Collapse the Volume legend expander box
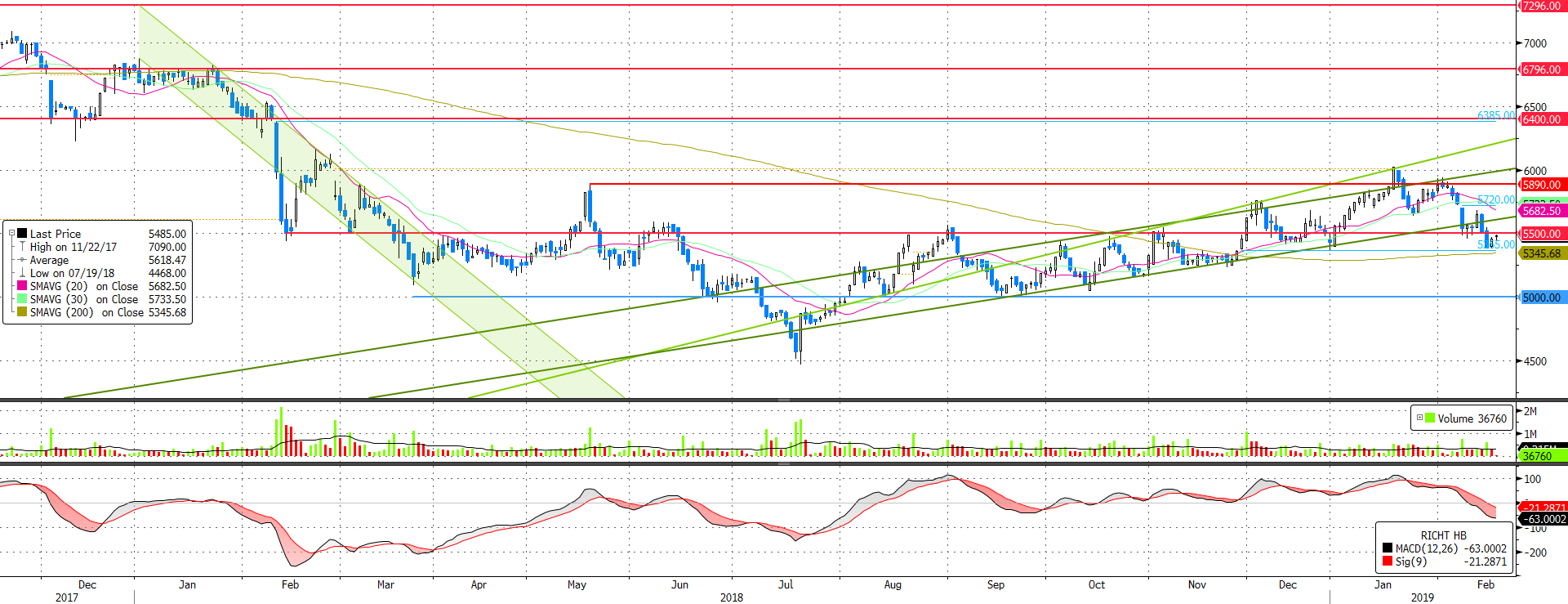1568x604 pixels. (x=1419, y=418)
